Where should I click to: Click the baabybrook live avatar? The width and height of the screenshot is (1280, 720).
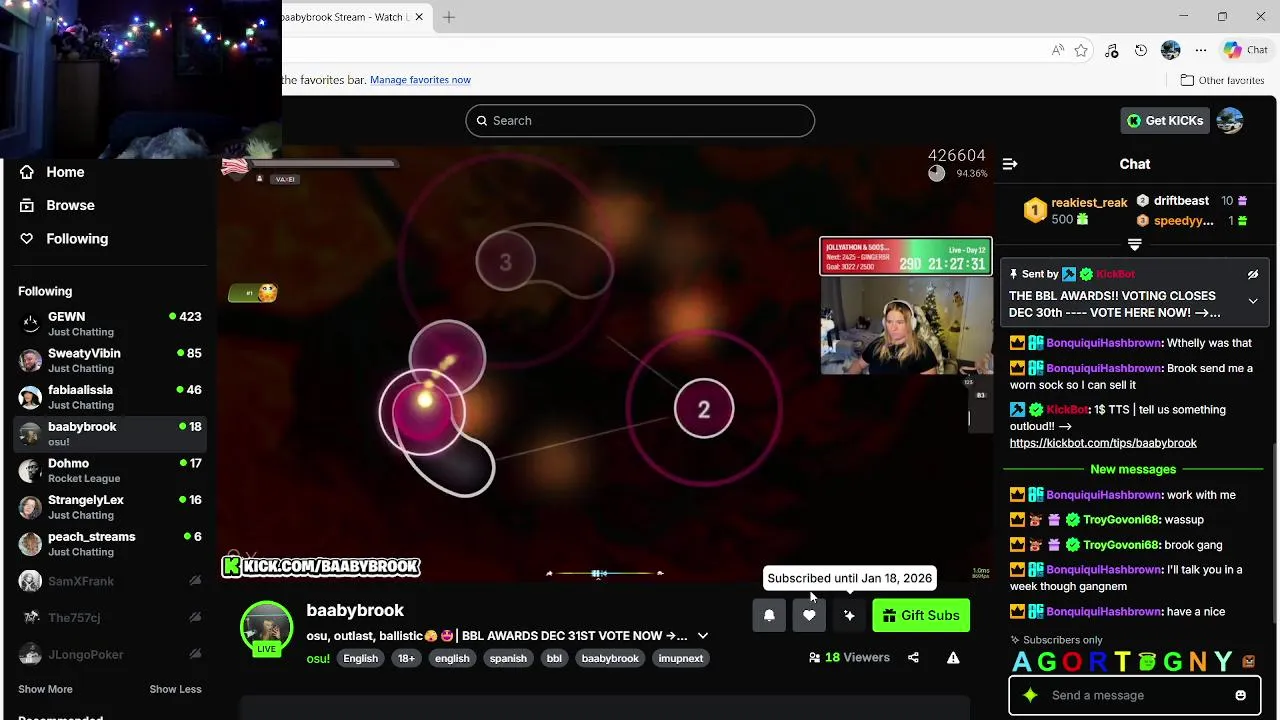[266, 628]
